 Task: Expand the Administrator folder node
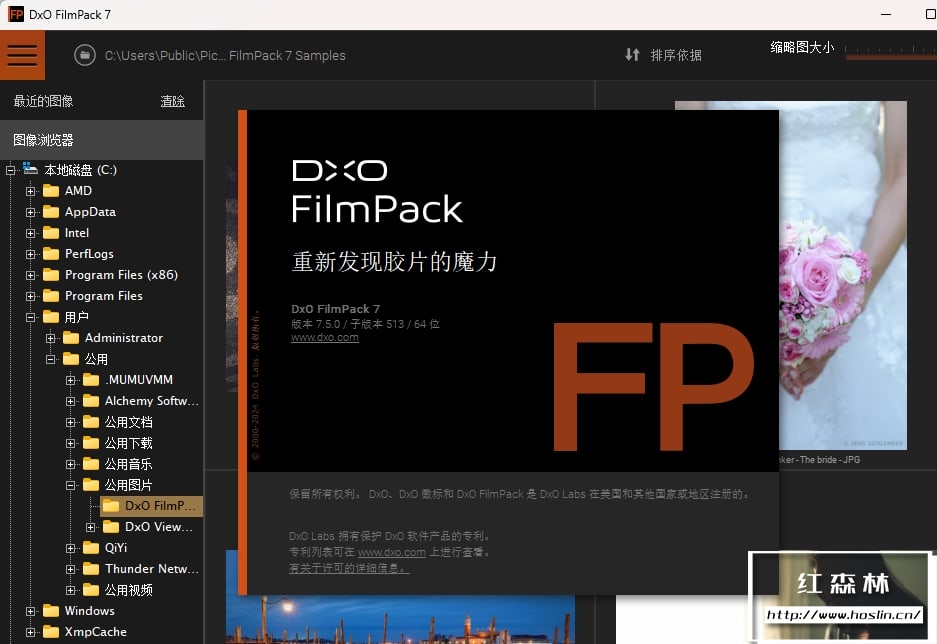tap(51, 338)
